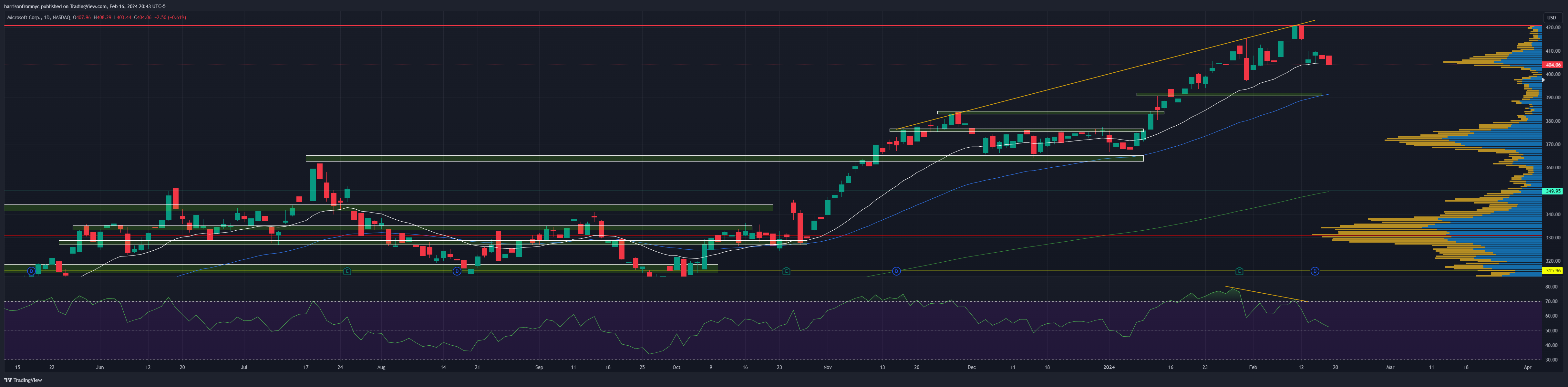Click the mid-November dividend D marker
Viewport: 1568px width, 387px height.
(896, 271)
